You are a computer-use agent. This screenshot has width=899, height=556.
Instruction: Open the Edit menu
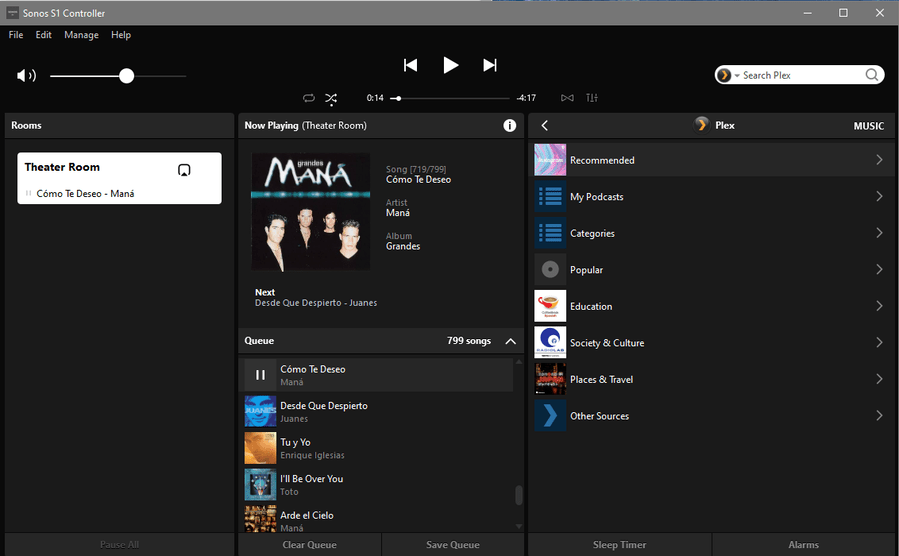[x=44, y=35]
